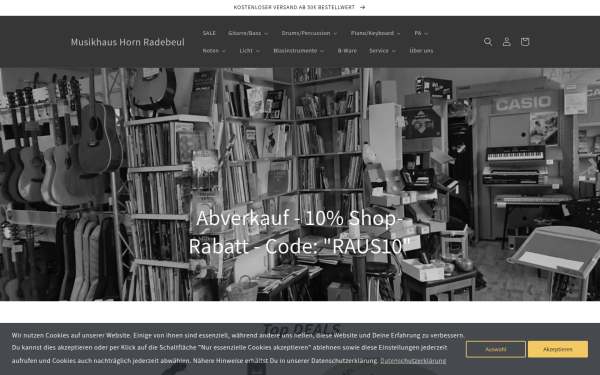Image resolution: width=600 pixels, height=375 pixels.
Task: Open the SALE menu item
Action: pos(209,33)
